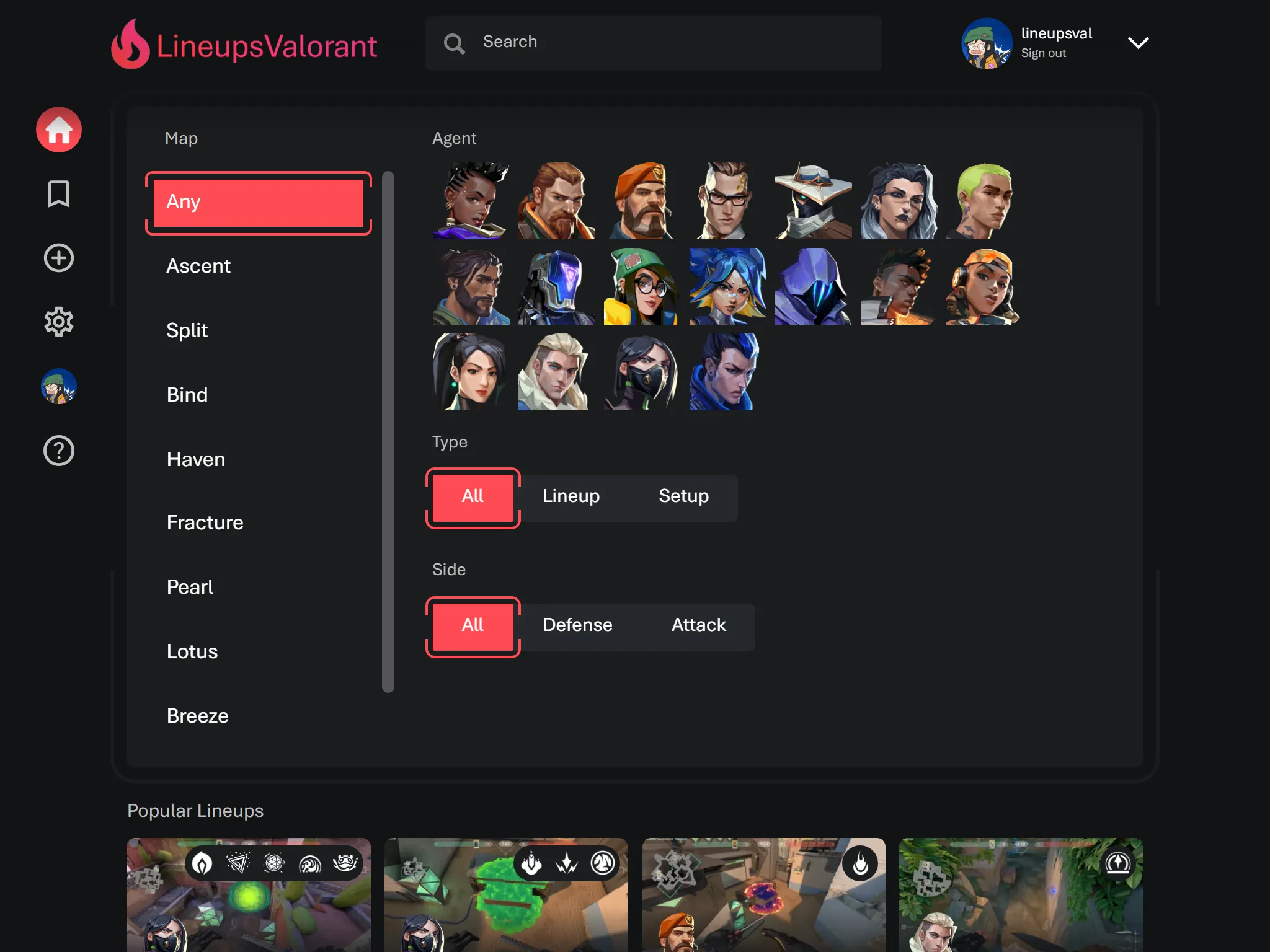The height and width of the screenshot is (952, 1270).
Task: Select the Lotus map filter
Action: (x=192, y=651)
